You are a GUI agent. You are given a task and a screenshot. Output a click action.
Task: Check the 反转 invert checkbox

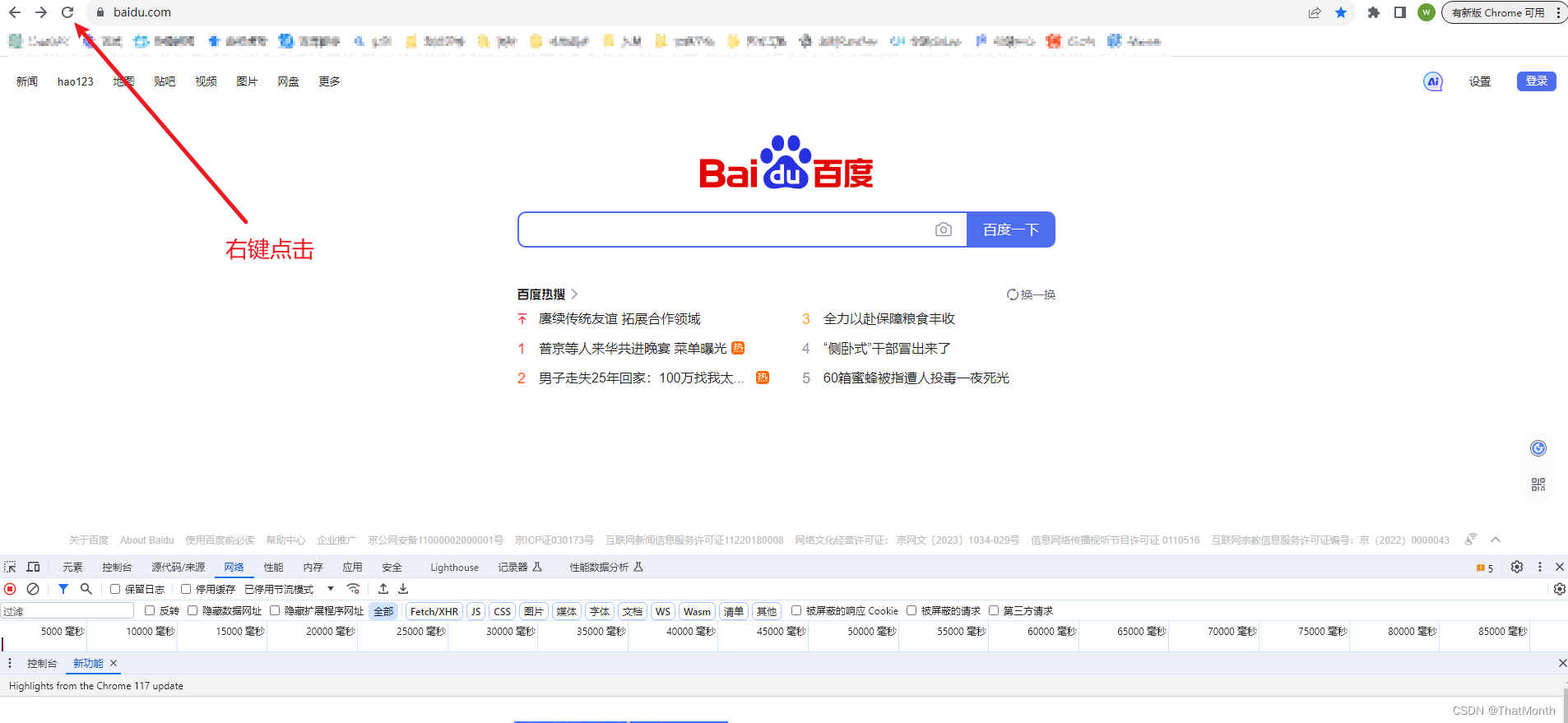point(150,610)
